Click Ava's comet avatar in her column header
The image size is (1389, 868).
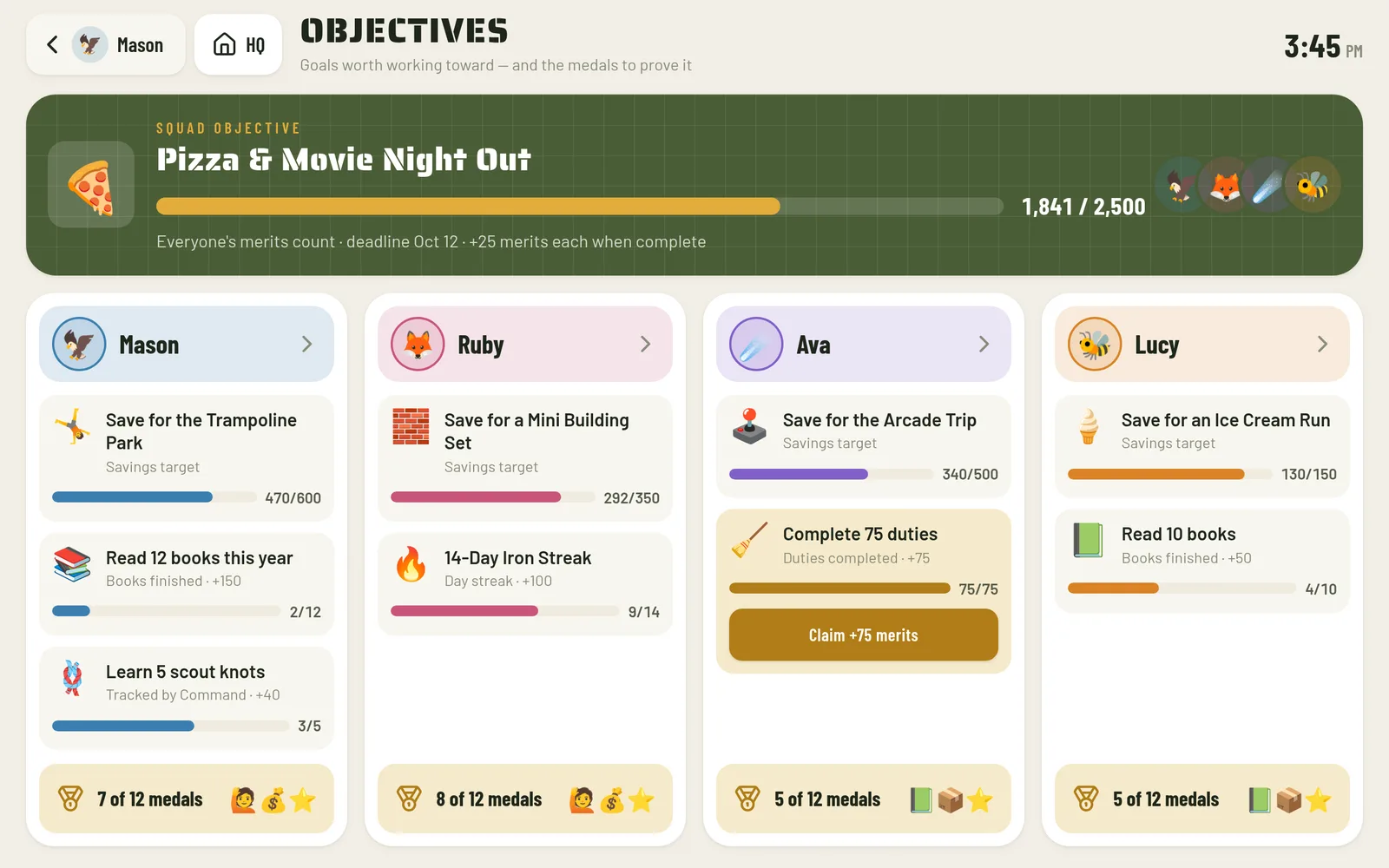[756, 345]
